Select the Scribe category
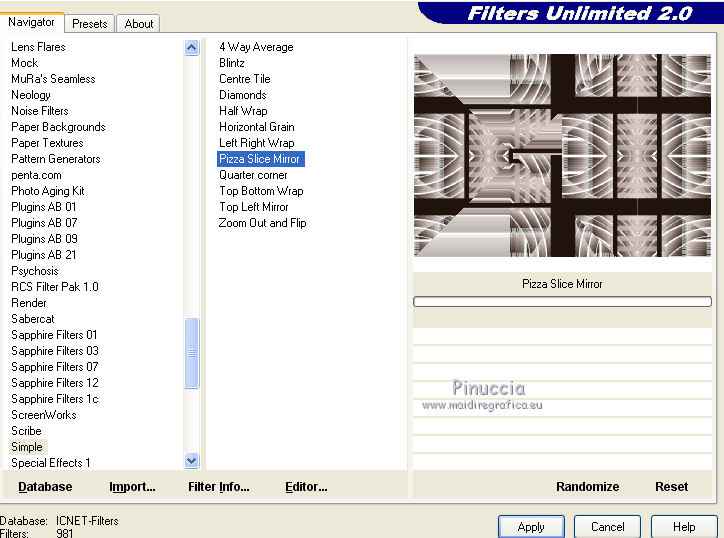This screenshot has width=724, height=538. pos(26,431)
